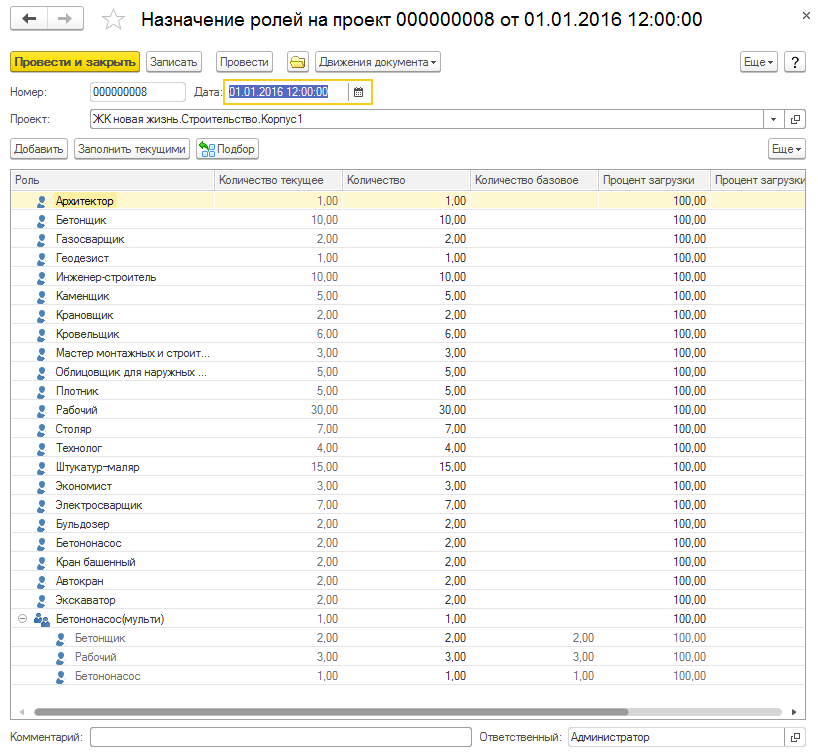Image resolution: width=818 pixels, height=755 pixels.
Task: Select the Штукатур-маляр row
Action: click(407, 467)
